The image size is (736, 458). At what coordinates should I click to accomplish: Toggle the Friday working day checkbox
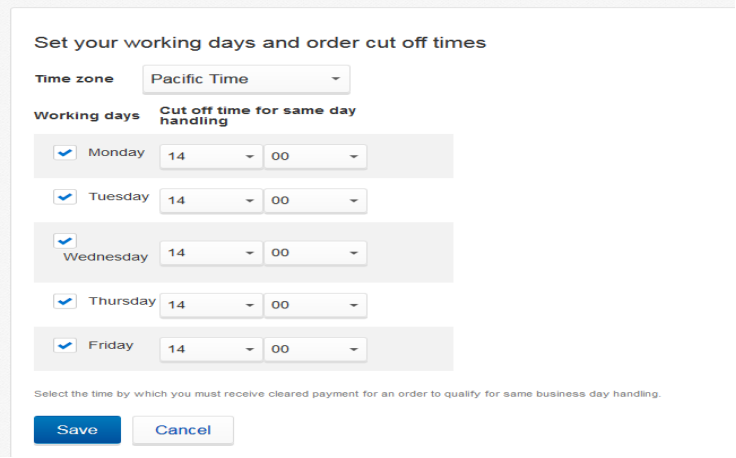tap(65, 345)
